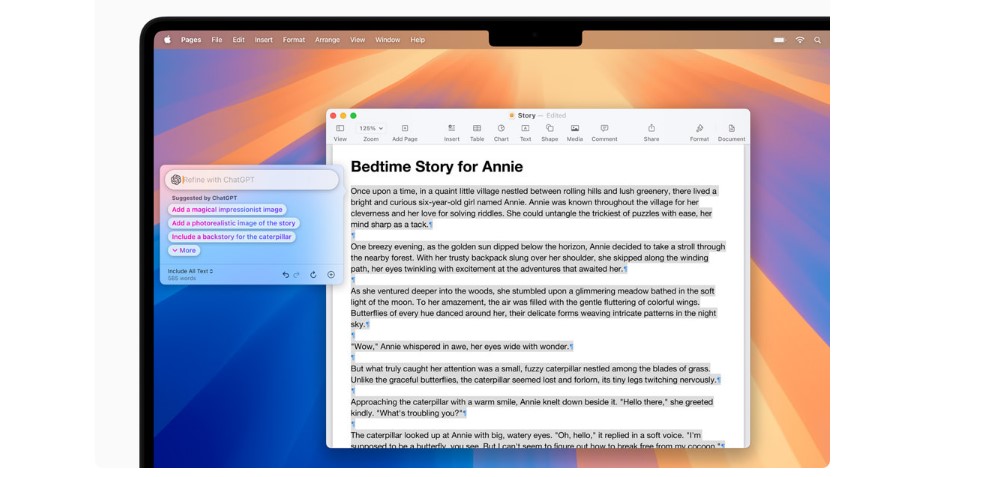Open the View menu in menu bar

[357, 40]
